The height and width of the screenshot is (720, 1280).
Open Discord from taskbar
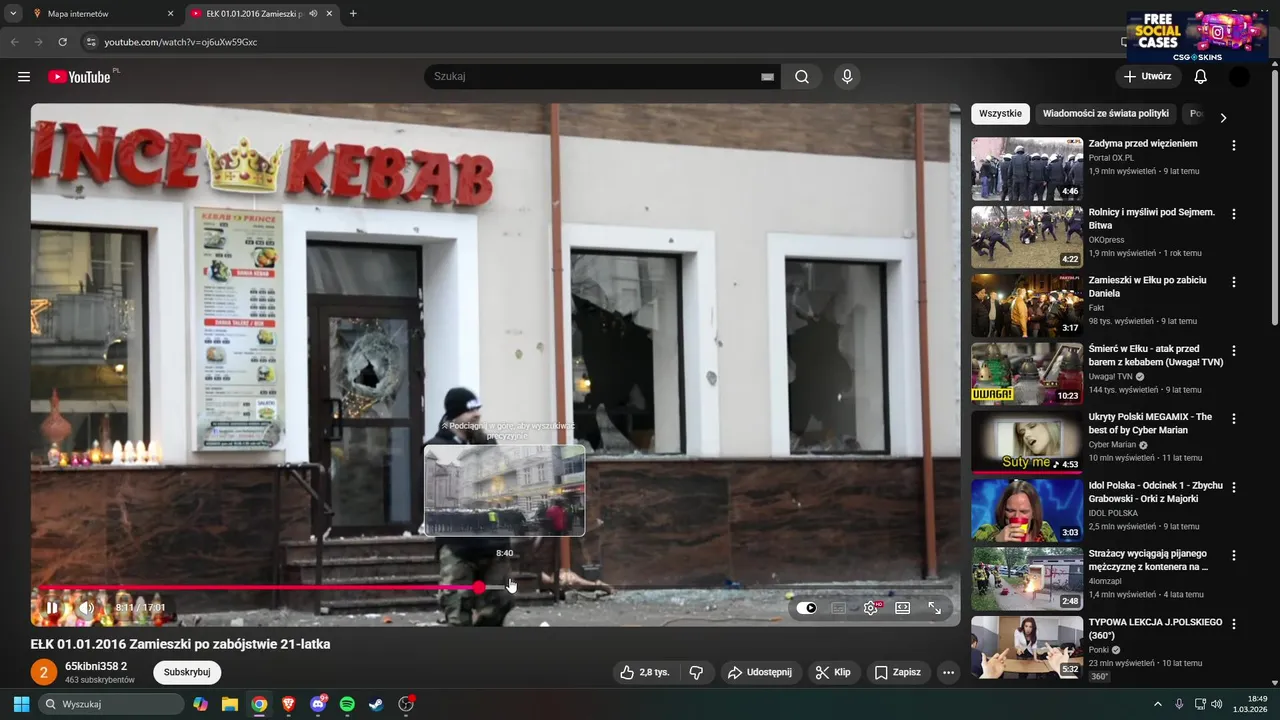click(318, 704)
